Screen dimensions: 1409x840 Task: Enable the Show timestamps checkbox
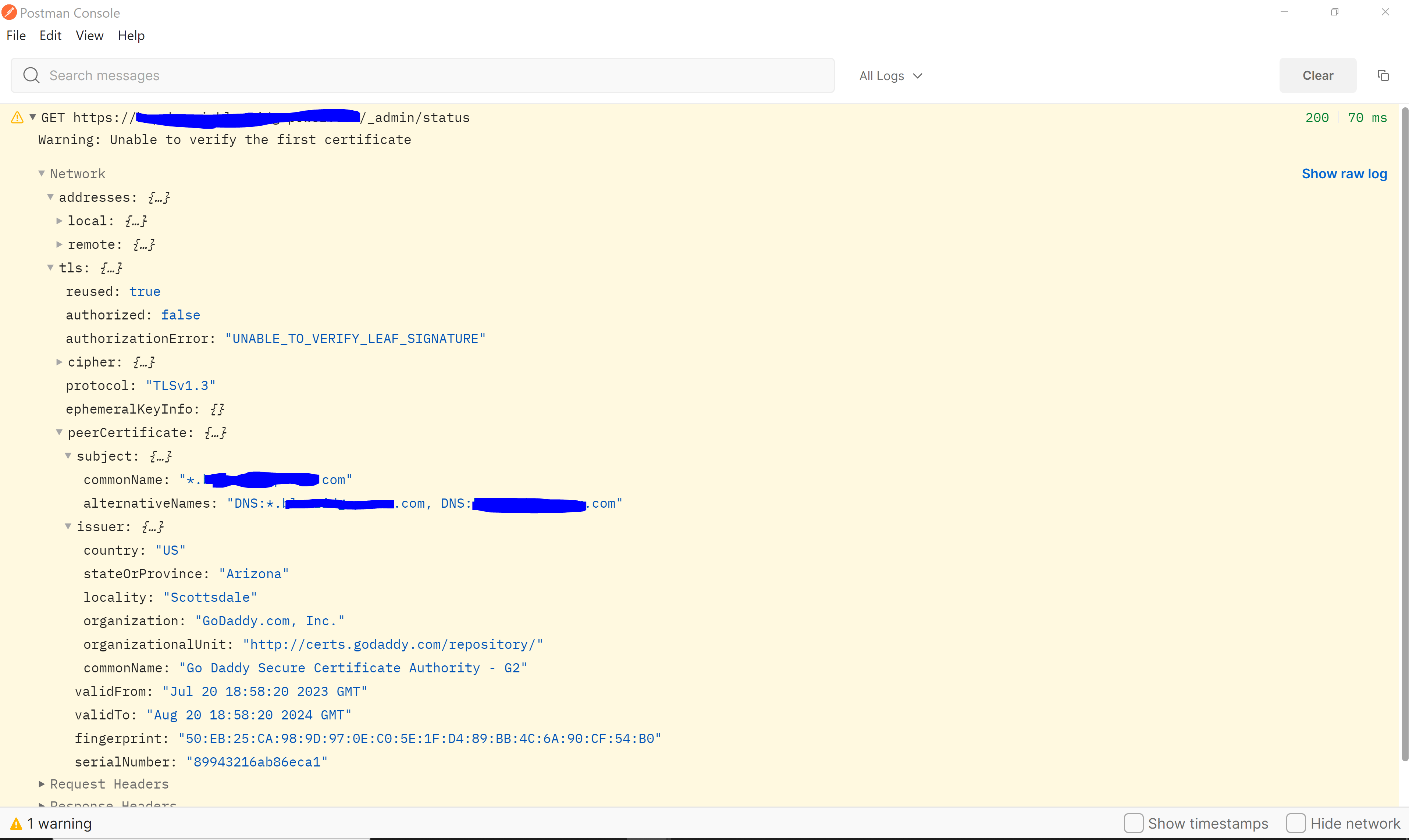(1133, 823)
